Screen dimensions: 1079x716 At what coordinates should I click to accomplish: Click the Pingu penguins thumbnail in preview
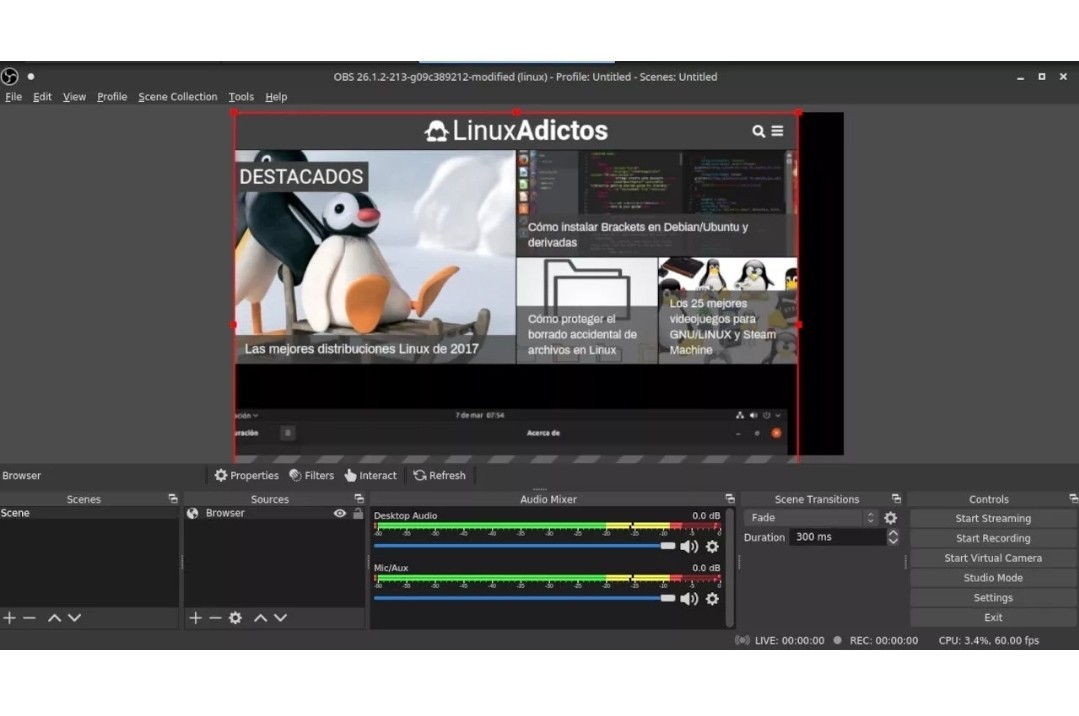click(375, 257)
